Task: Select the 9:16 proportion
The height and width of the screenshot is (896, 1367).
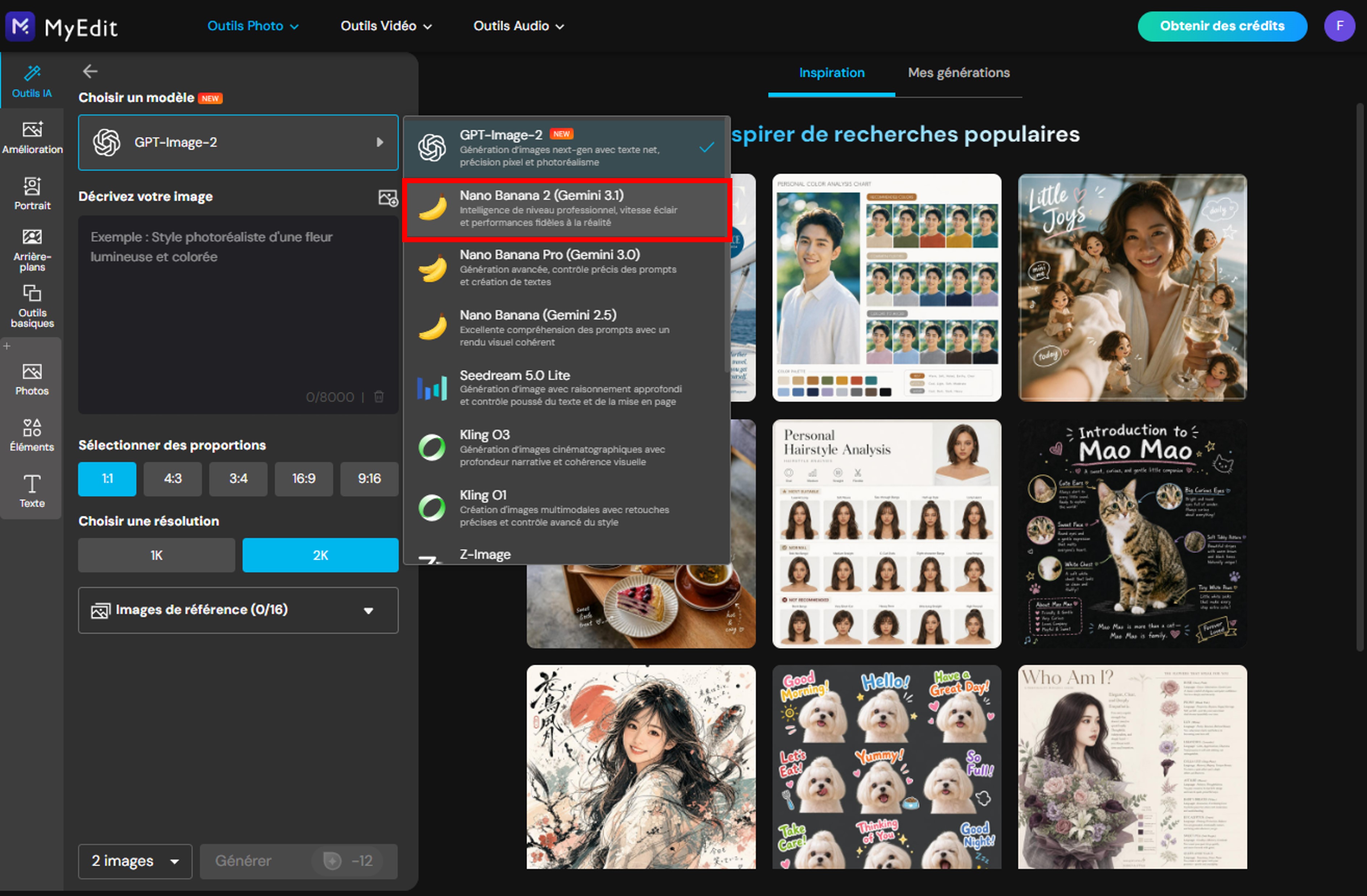Action: coord(369,479)
